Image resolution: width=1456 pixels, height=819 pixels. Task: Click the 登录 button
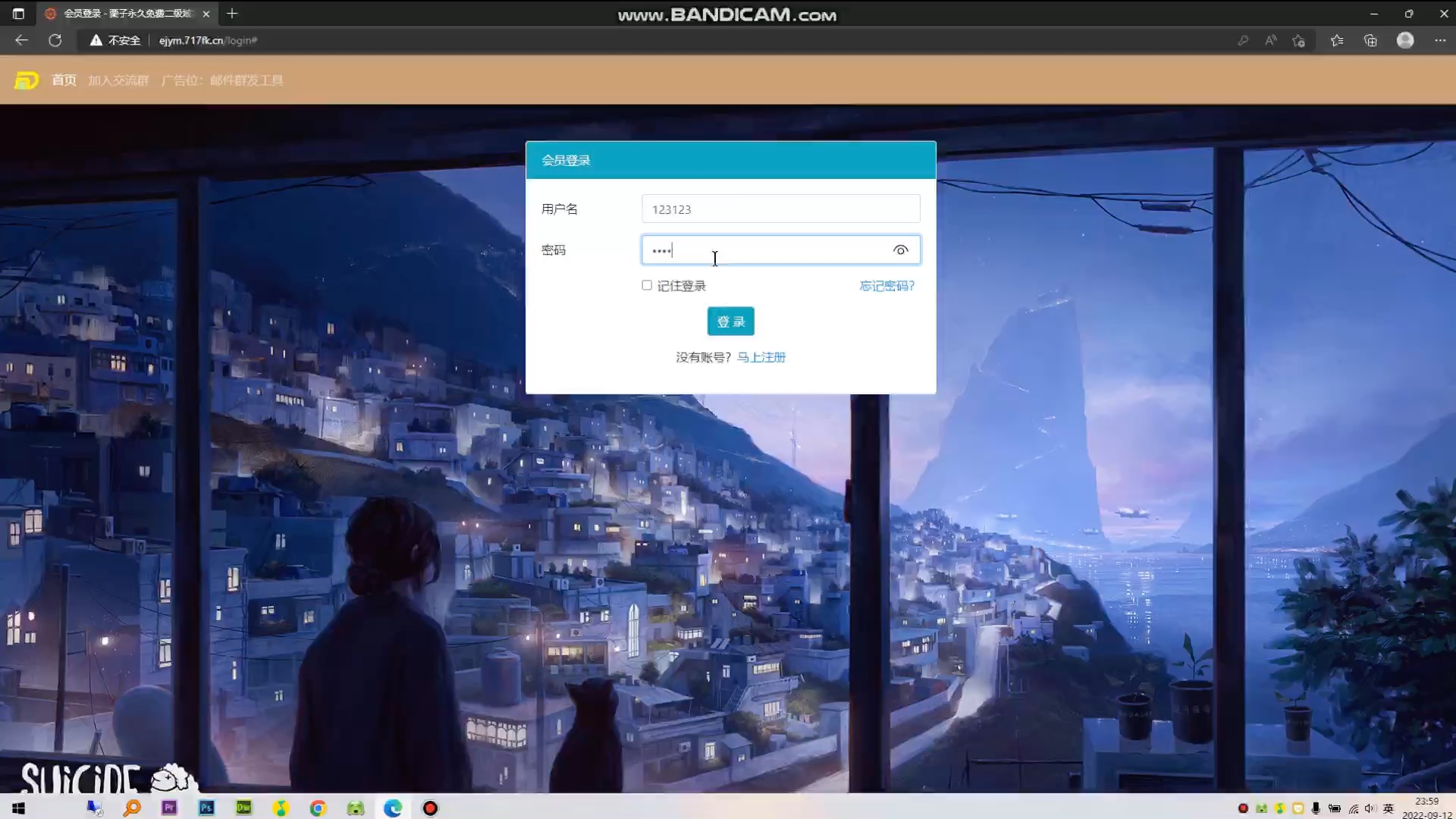click(x=730, y=321)
